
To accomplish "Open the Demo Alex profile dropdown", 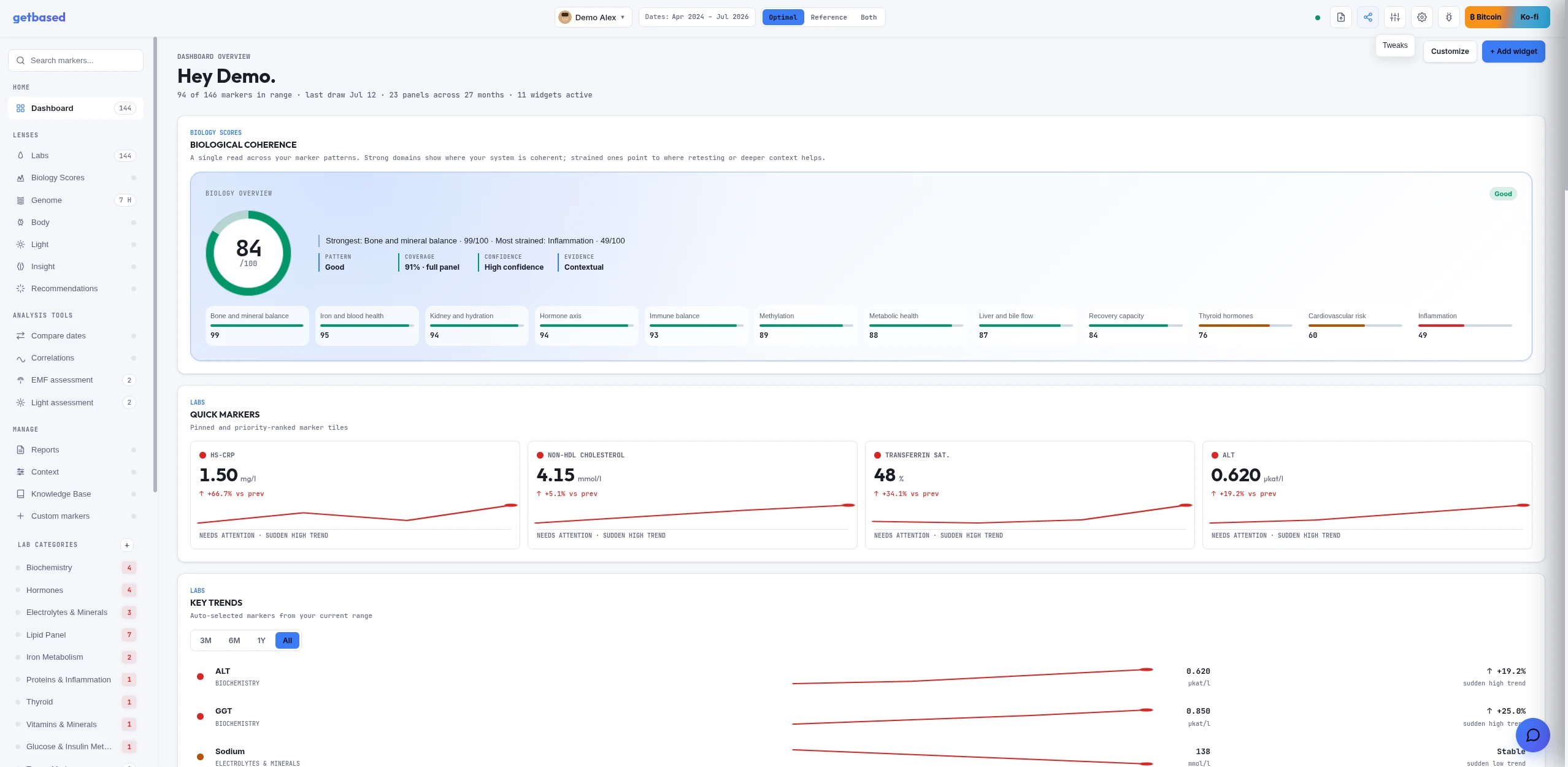I will [593, 17].
